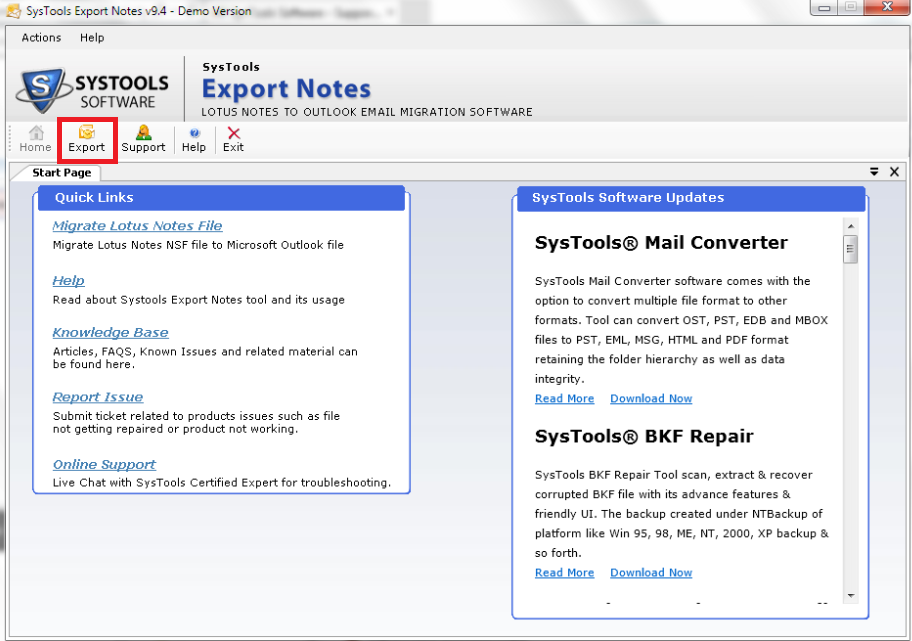Click the updates panel scroll down arrow

[850, 596]
